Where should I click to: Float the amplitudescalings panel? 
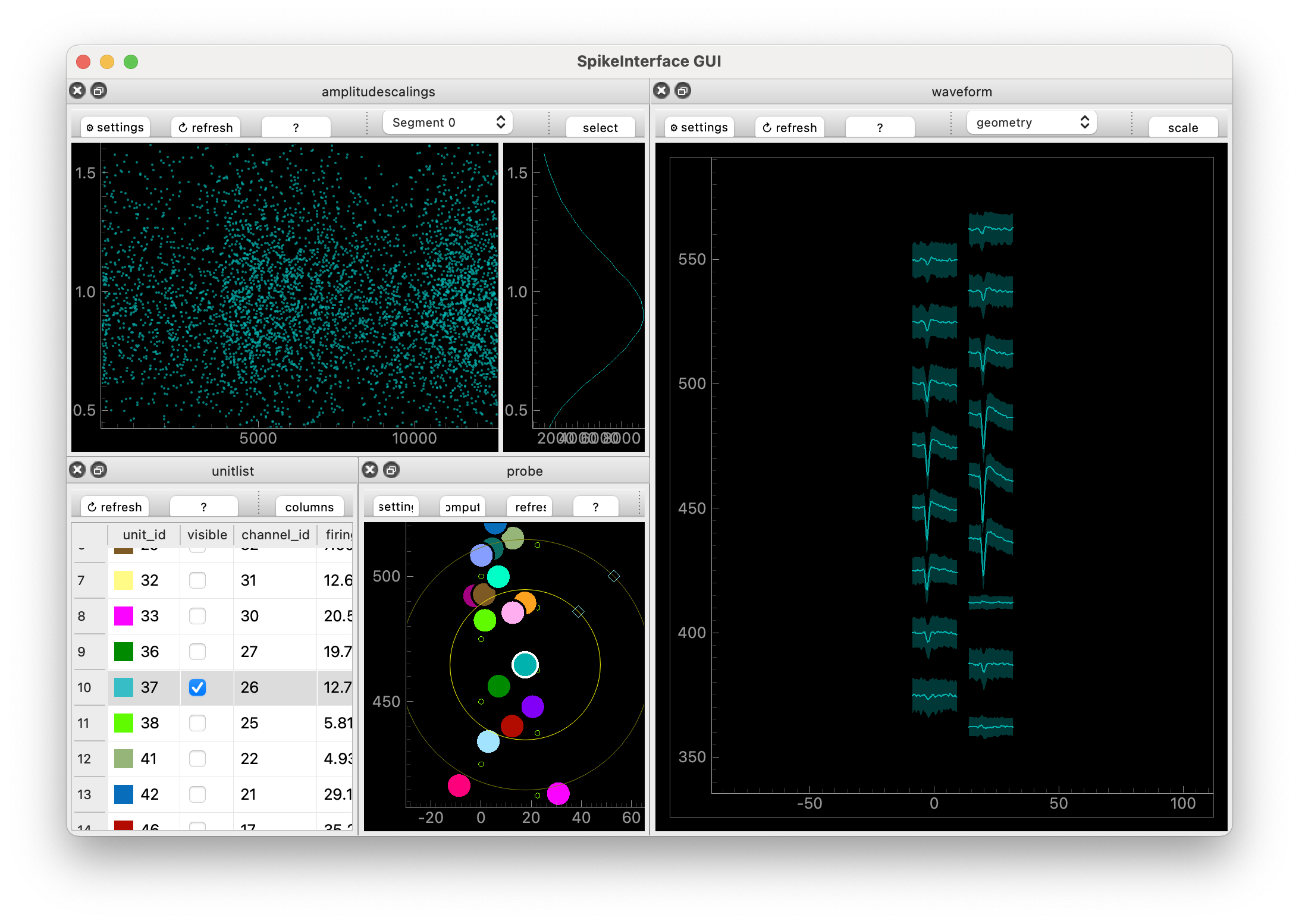click(99, 91)
